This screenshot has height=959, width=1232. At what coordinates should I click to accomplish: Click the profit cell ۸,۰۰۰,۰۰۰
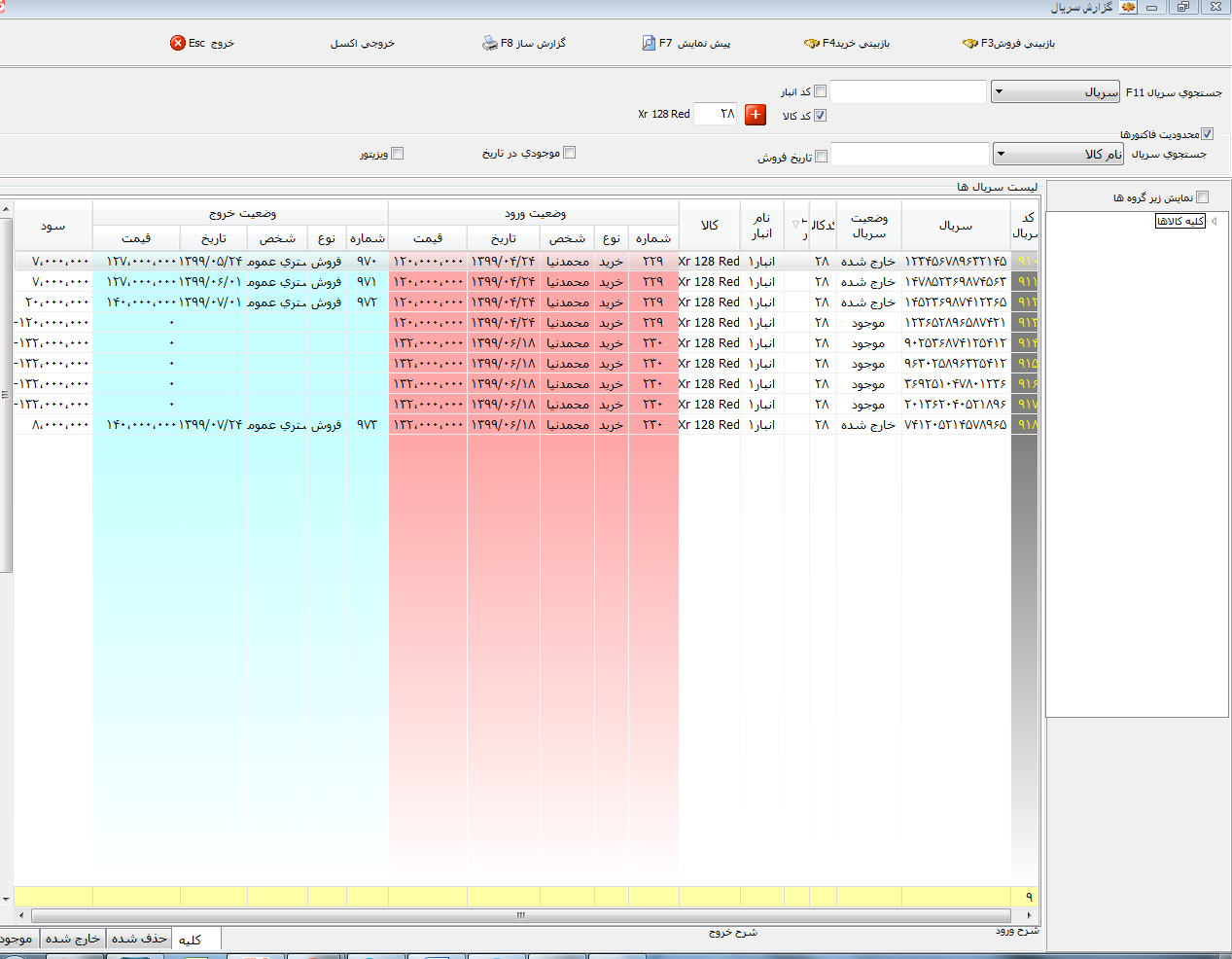[53, 425]
